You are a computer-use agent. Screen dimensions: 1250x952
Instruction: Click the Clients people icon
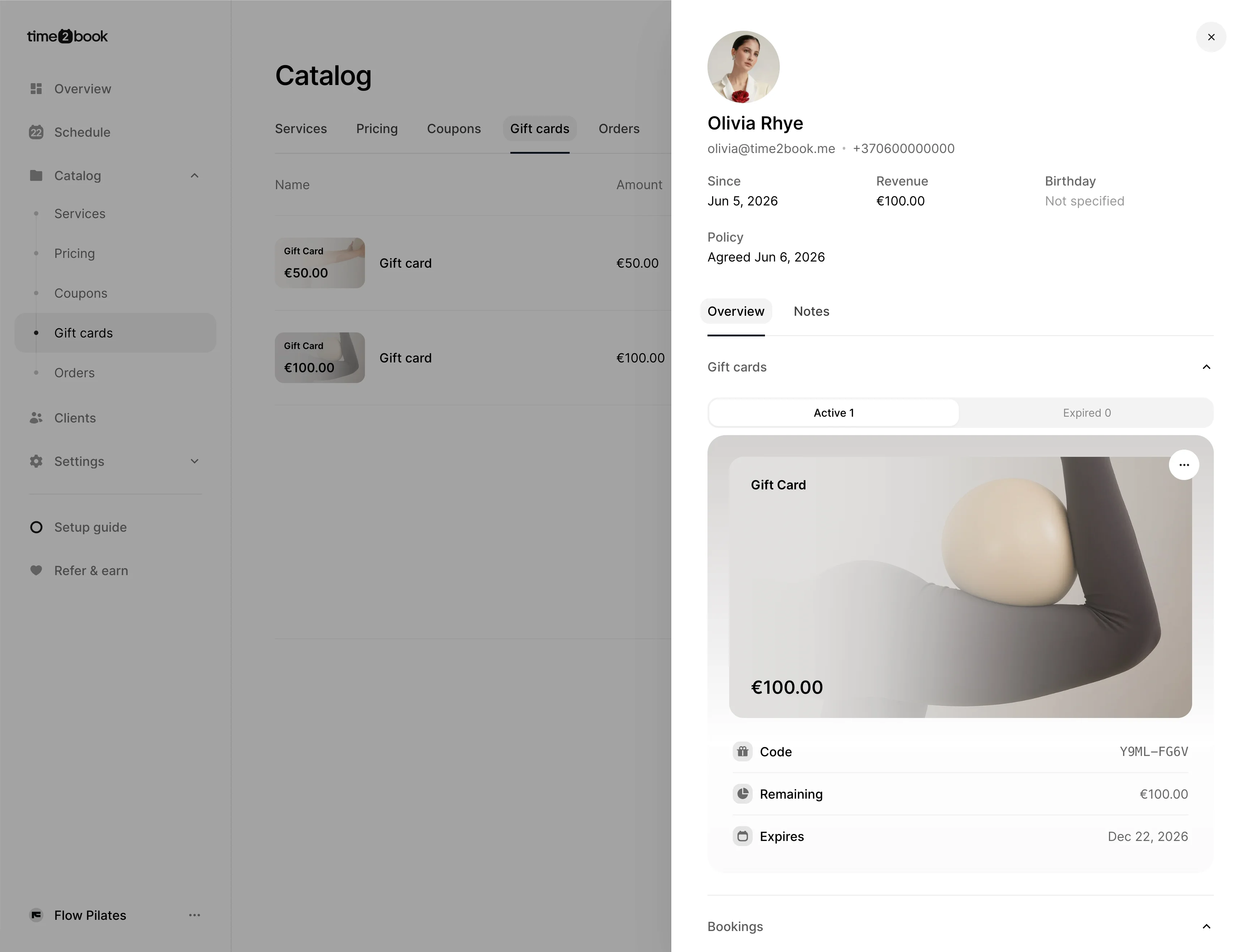(x=36, y=418)
